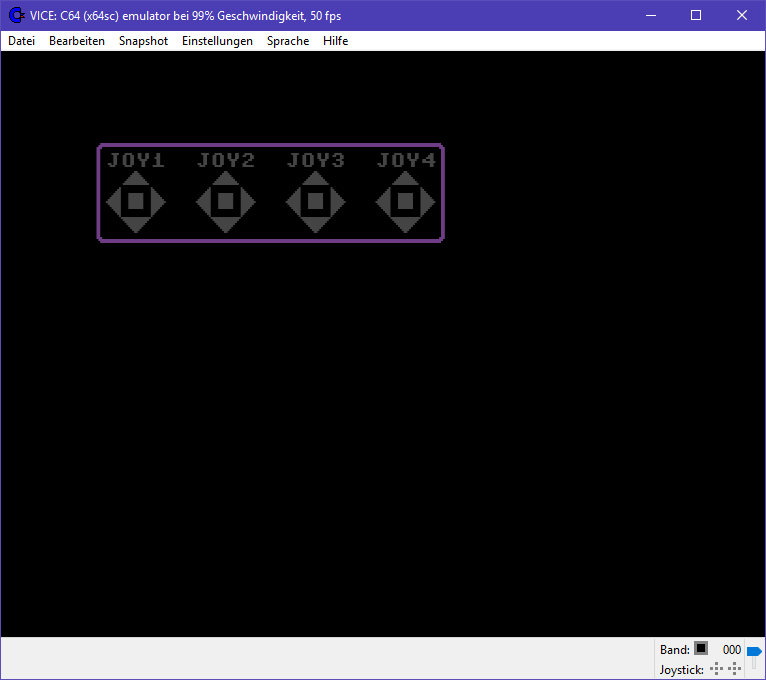The height and width of the screenshot is (680, 766).
Task: Click the left arrow of JOY1
Action: pyautogui.click(x=112, y=202)
